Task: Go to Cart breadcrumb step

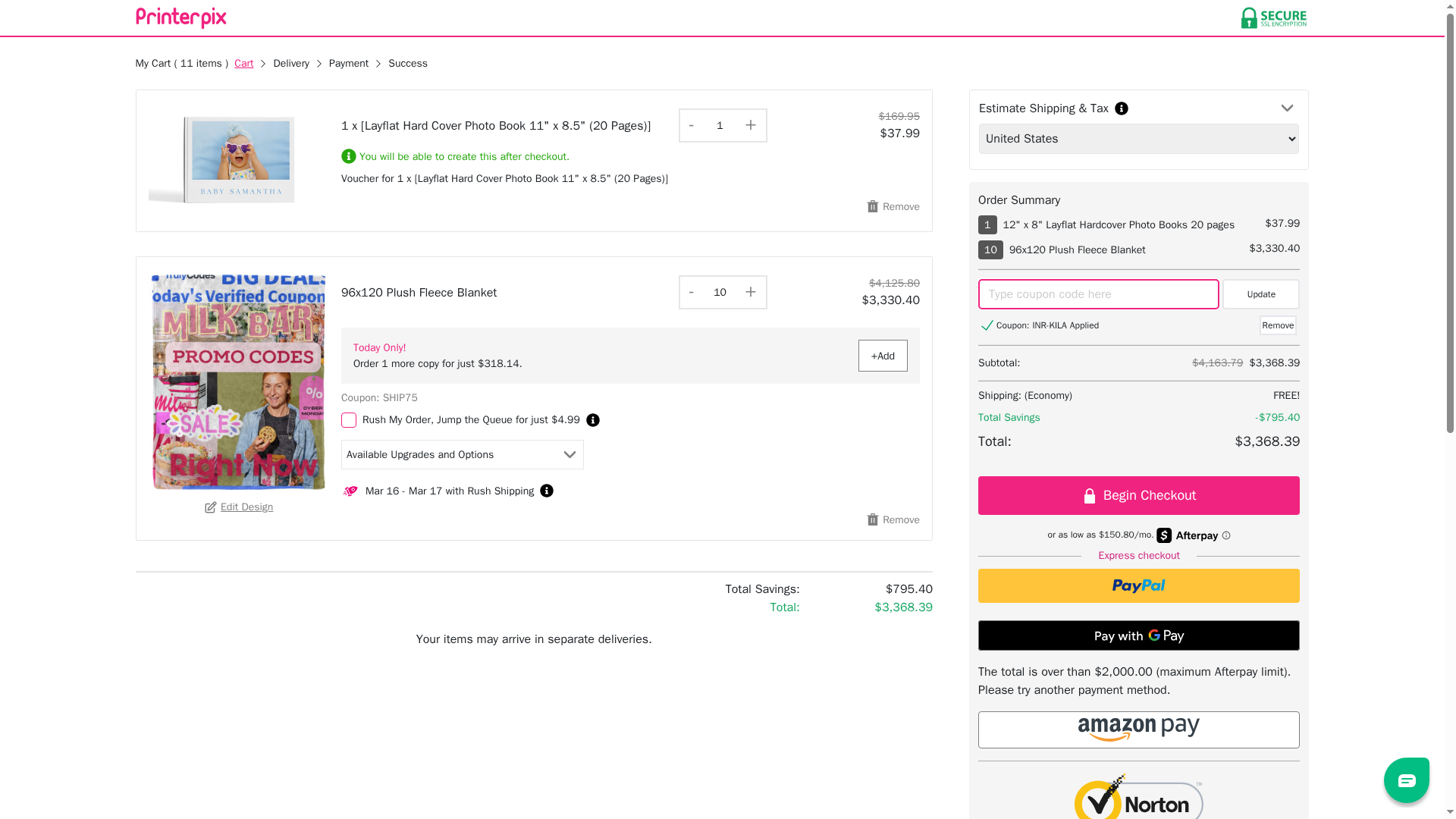Action: (x=243, y=64)
